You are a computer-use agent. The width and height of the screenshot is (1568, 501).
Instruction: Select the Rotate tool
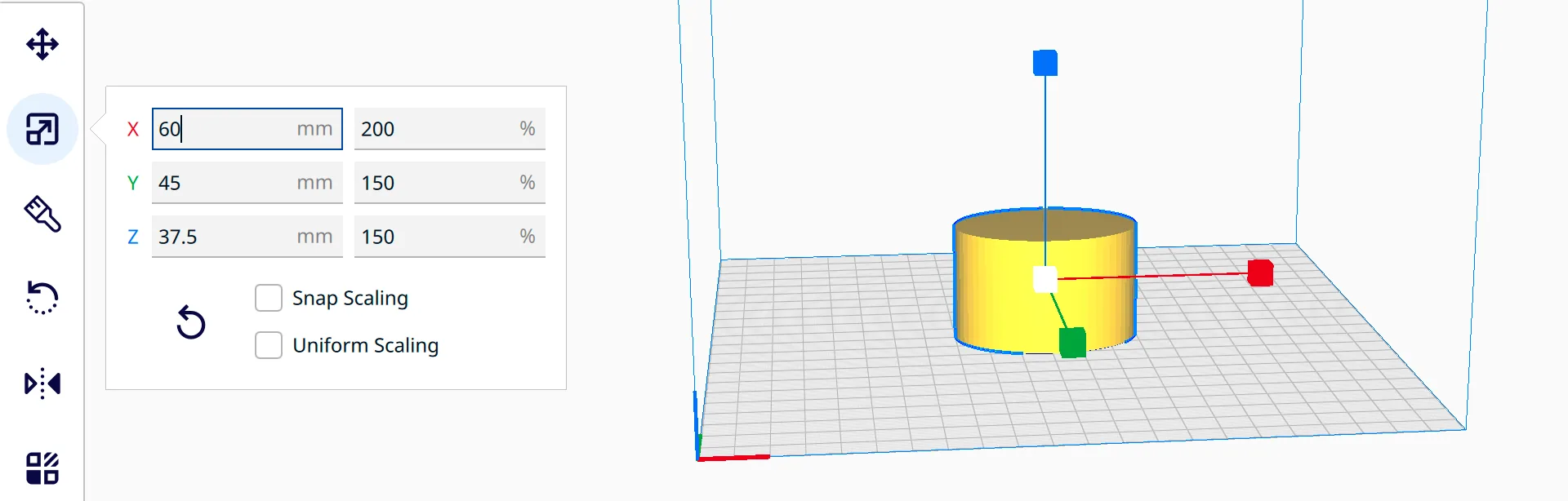(x=42, y=298)
